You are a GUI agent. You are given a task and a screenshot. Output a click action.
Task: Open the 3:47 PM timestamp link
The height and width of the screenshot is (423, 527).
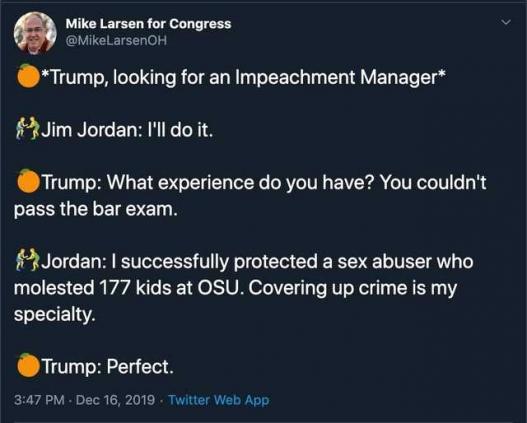[x=39, y=400]
